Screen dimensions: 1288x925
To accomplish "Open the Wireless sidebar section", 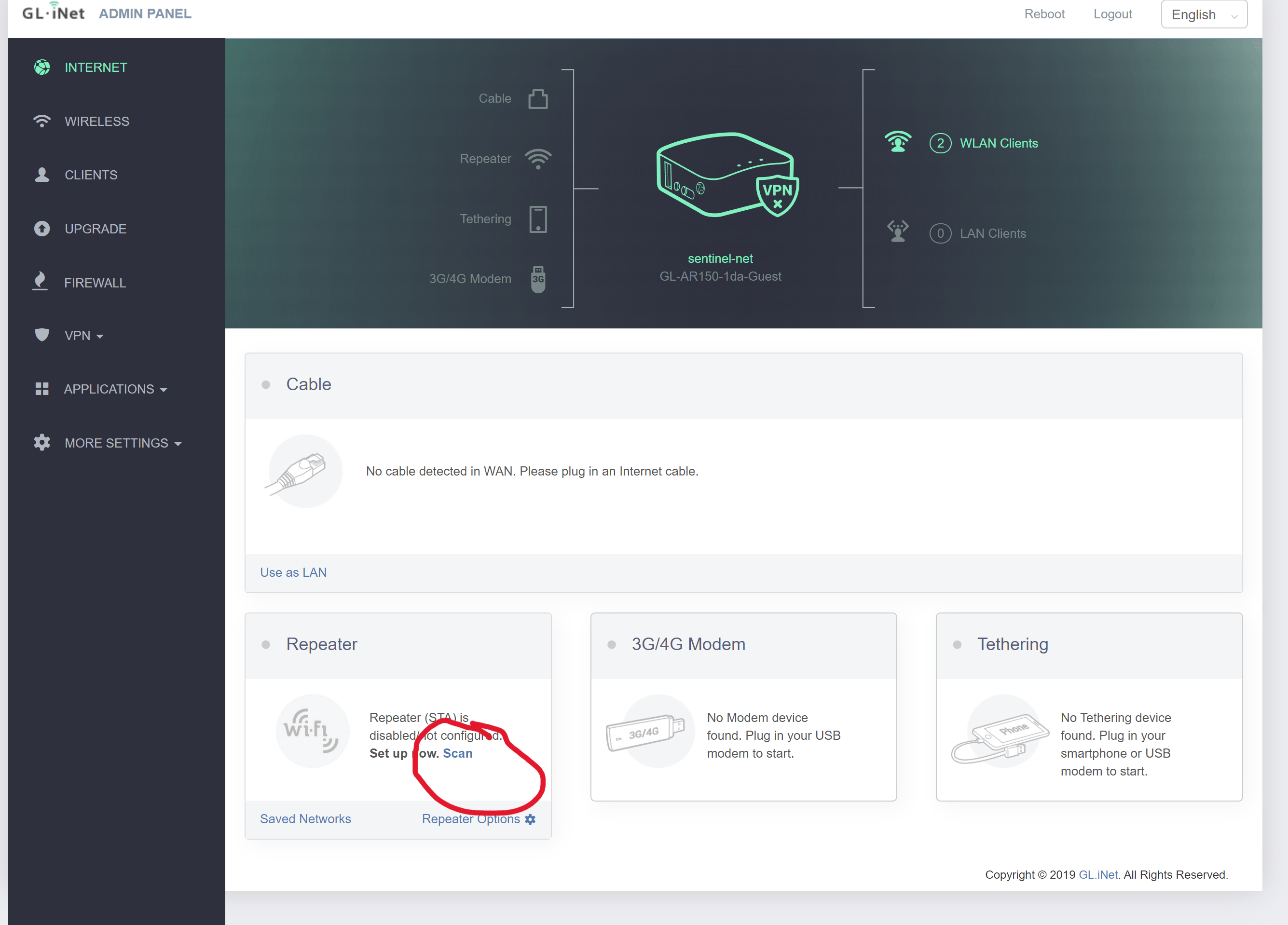I will 96,121.
